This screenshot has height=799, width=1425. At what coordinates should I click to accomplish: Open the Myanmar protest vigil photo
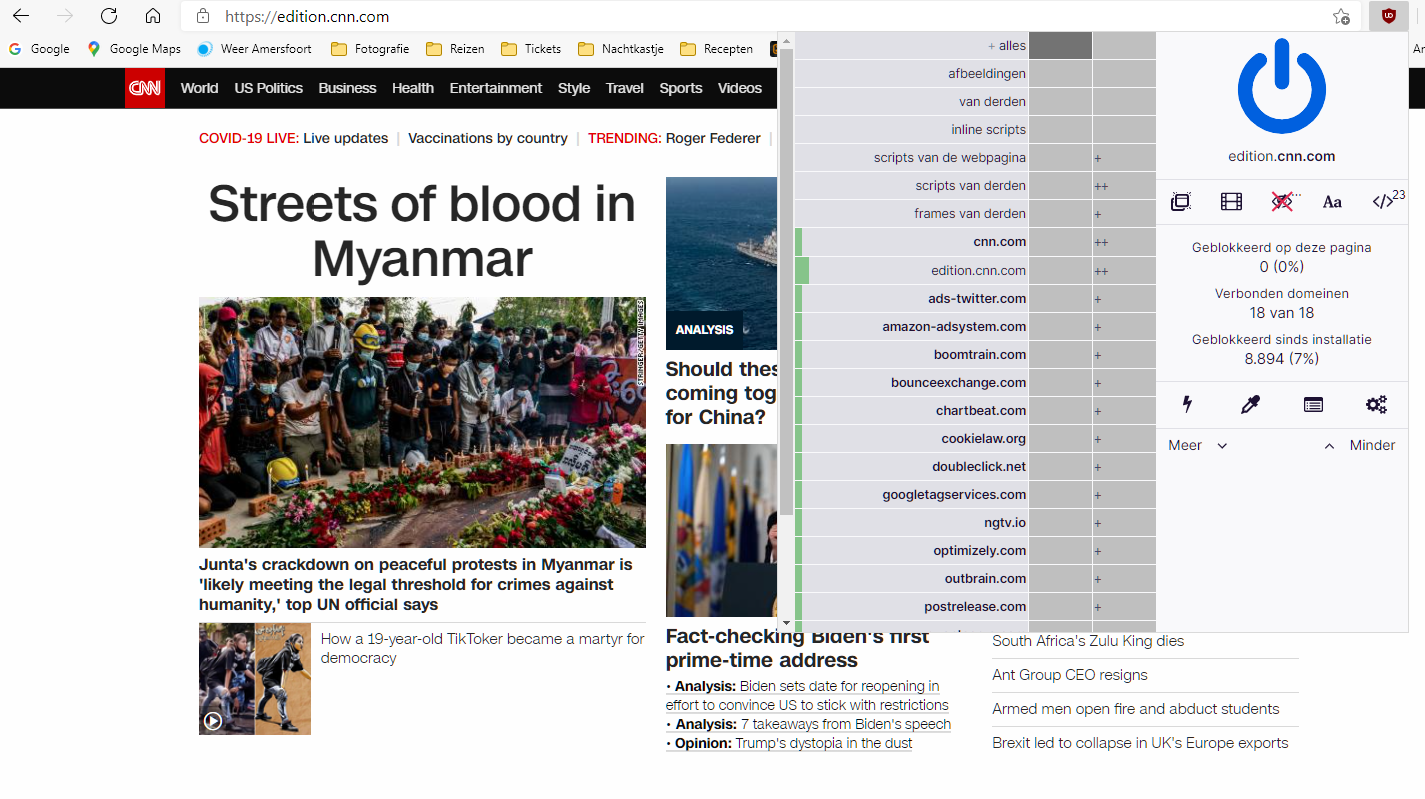(x=422, y=422)
